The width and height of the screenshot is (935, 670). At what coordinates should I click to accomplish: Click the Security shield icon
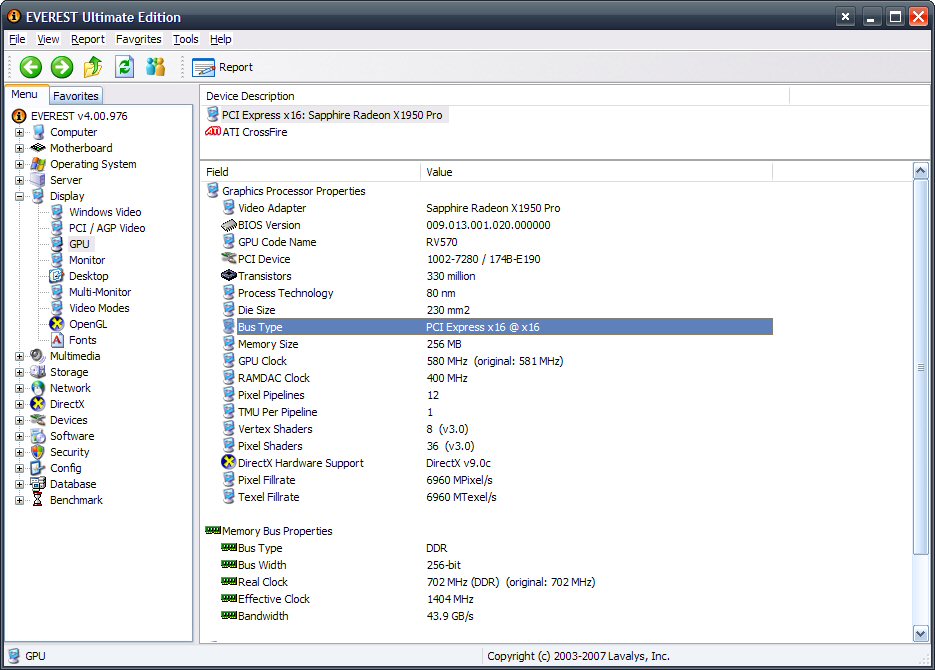[x=38, y=452]
